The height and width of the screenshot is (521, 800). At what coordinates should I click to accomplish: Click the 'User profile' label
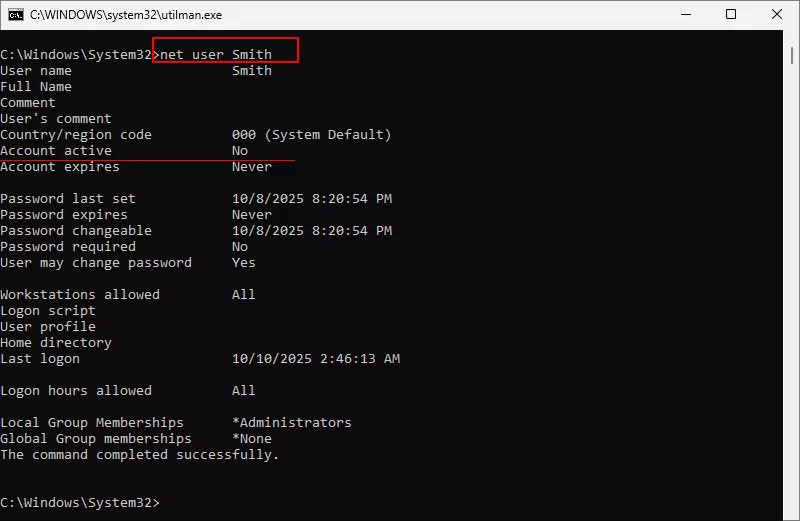[48, 327]
